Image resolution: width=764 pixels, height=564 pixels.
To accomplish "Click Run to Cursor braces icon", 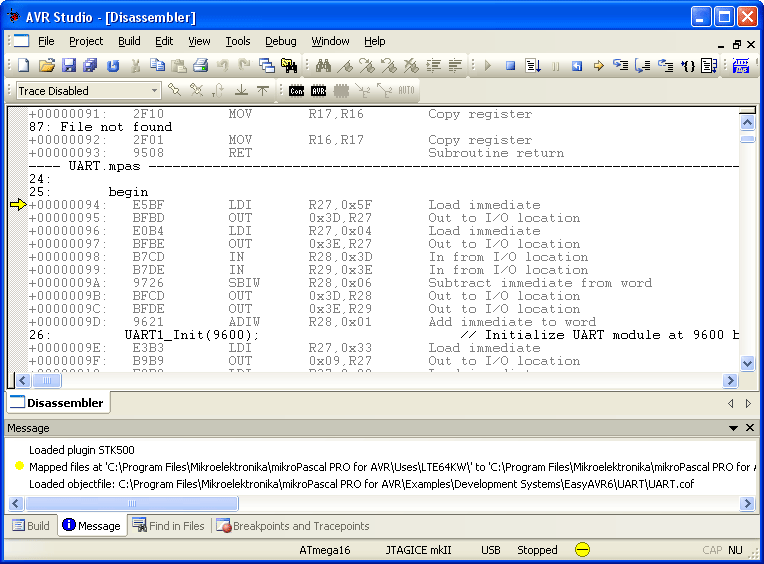I will [688, 65].
